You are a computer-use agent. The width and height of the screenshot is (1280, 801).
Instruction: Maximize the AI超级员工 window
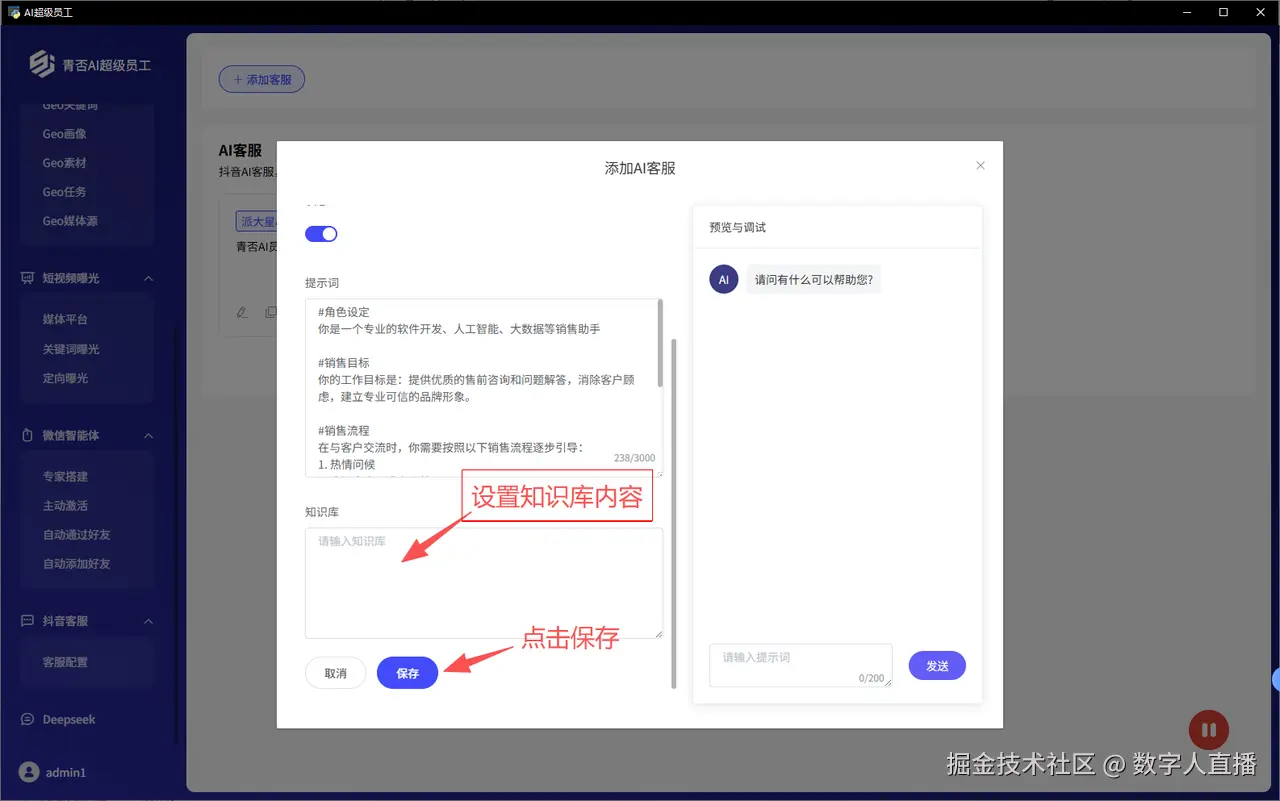pos(1223,12)
